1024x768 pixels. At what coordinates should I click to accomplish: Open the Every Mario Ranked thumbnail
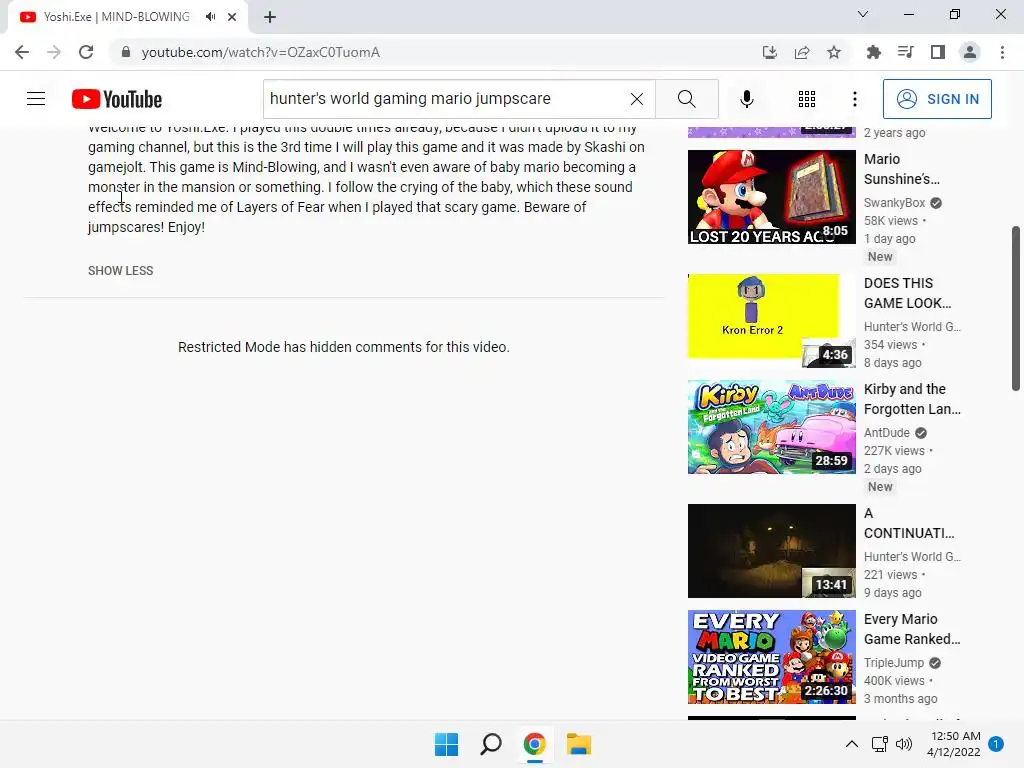(771, 656)
